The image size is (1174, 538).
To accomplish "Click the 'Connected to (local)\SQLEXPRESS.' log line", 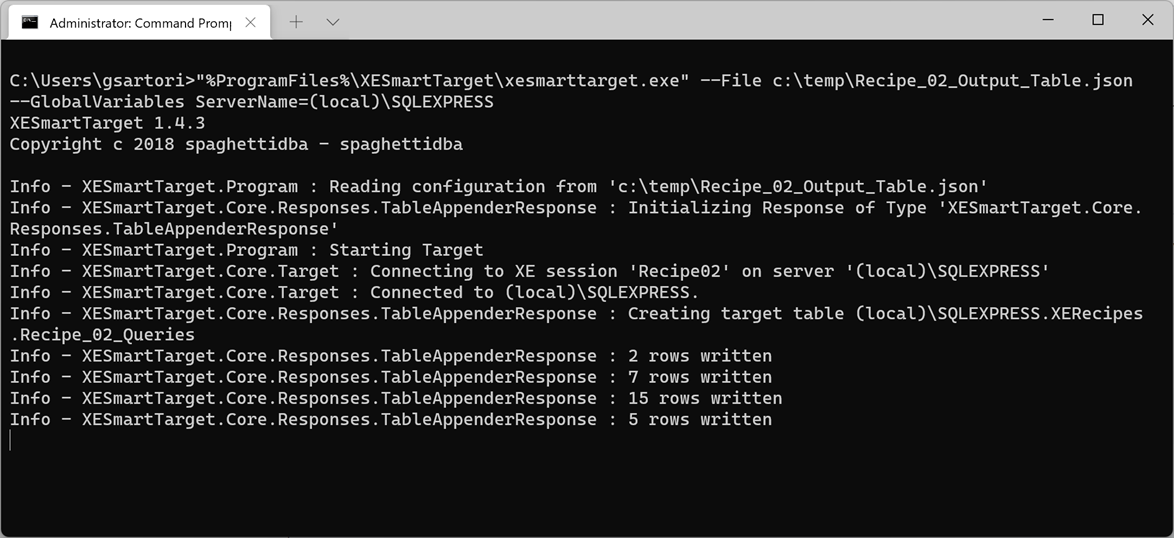I will pos(354,292).
